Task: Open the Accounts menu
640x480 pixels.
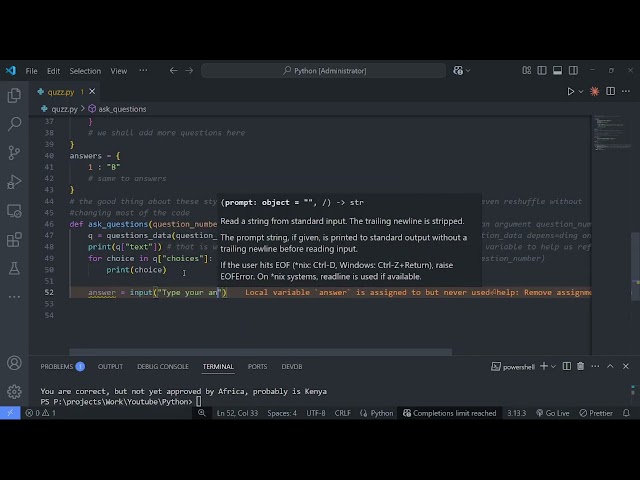Action: click(x=14, y=363)
